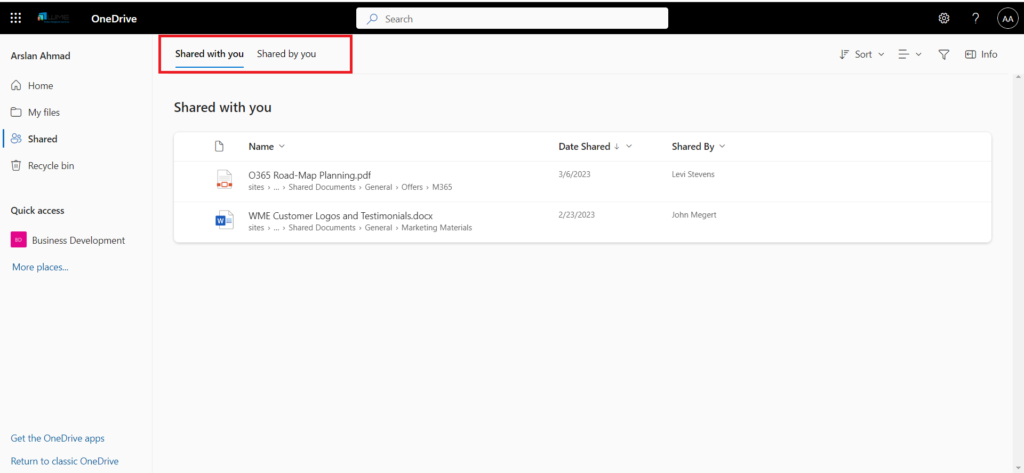
Task: Click the Info button label
Action: pos(989,54)
